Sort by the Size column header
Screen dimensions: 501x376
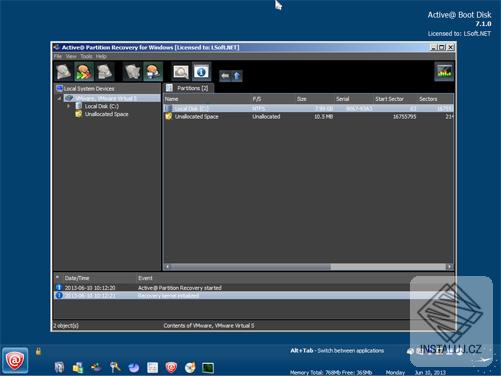pyautogui.click(x=301, y=99)
